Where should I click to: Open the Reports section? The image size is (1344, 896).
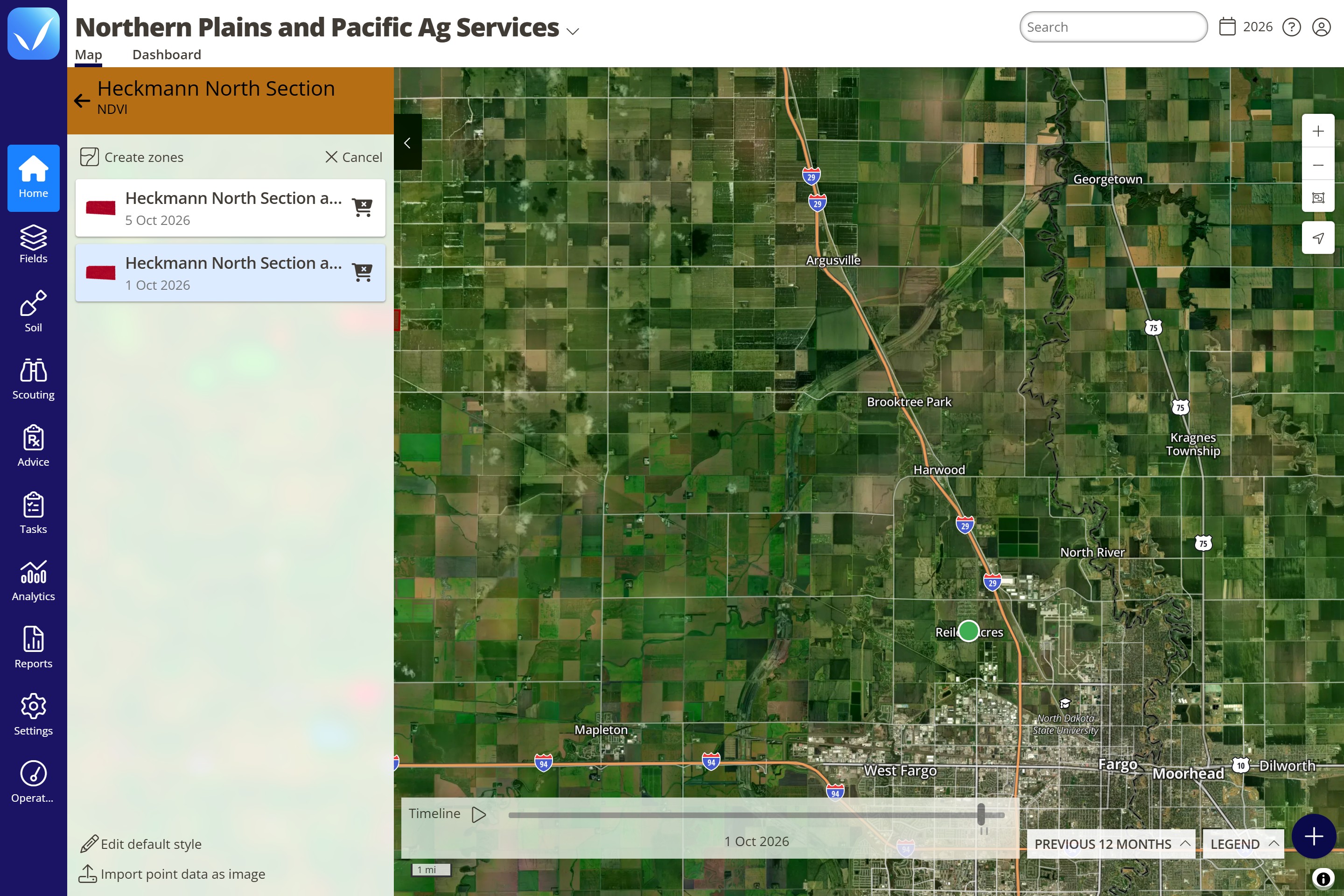(33, 647)
